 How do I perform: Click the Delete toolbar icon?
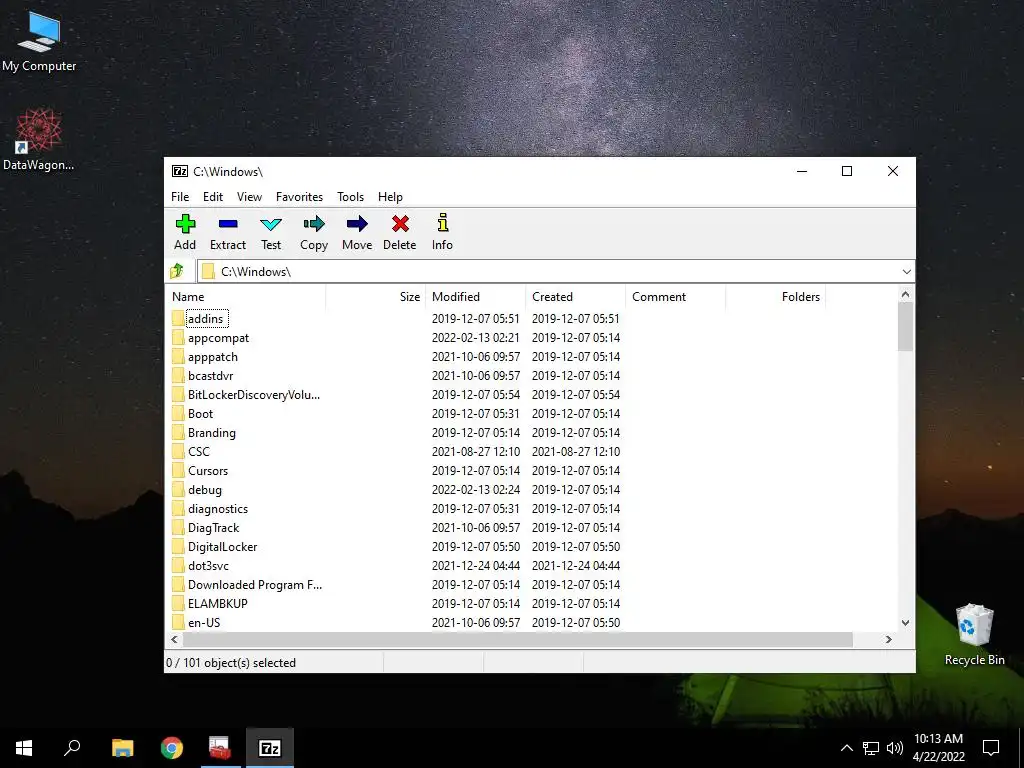pos(400,224)
